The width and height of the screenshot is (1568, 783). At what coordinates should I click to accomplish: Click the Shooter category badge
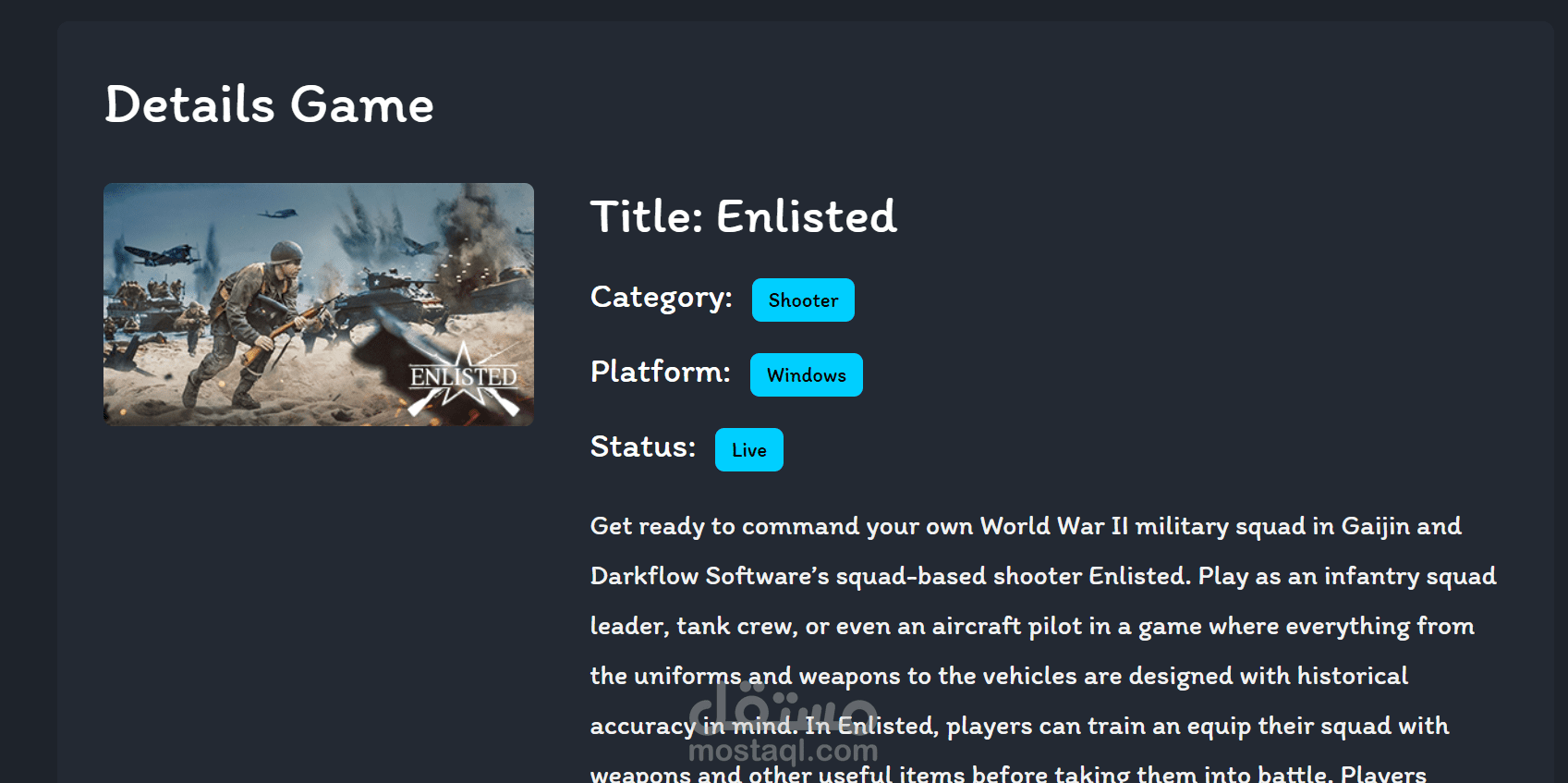coord(803,300)
